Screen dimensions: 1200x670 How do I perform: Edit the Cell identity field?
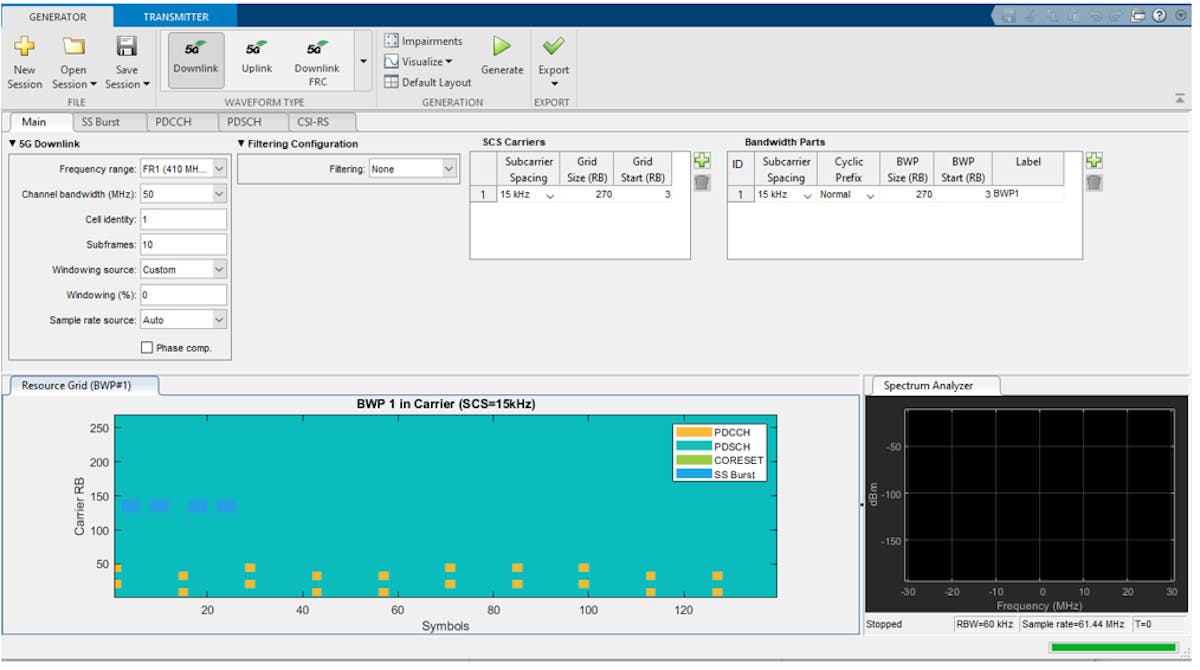tap(183, 219)
